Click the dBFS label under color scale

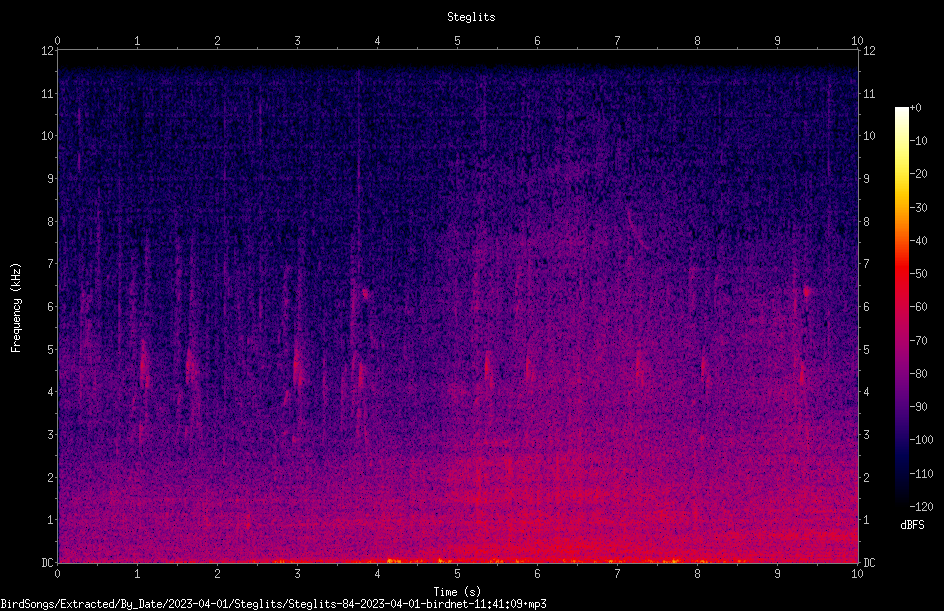(x=912, y=525)
